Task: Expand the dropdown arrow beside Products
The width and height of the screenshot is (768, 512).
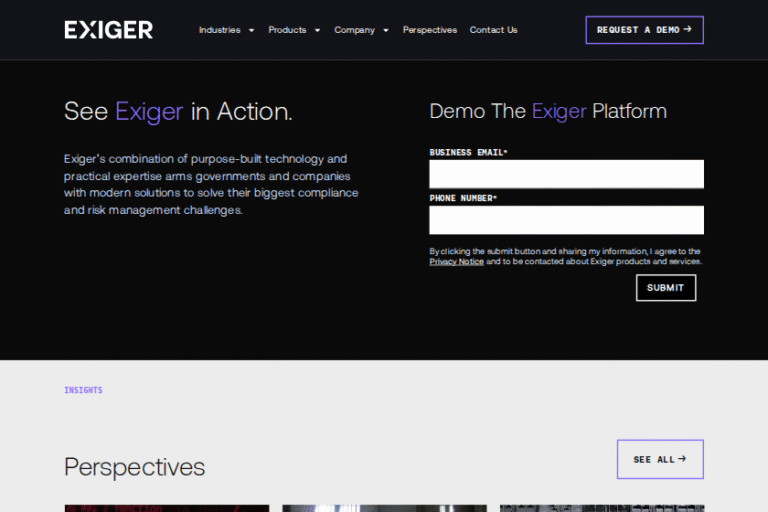Action: pos(318,30)
